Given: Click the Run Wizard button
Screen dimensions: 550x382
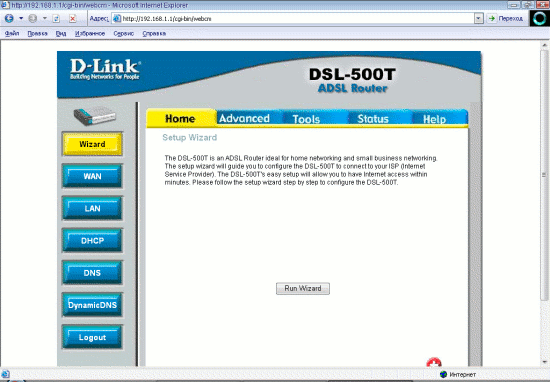Looking at the screenshot, I should coord(303,288).
